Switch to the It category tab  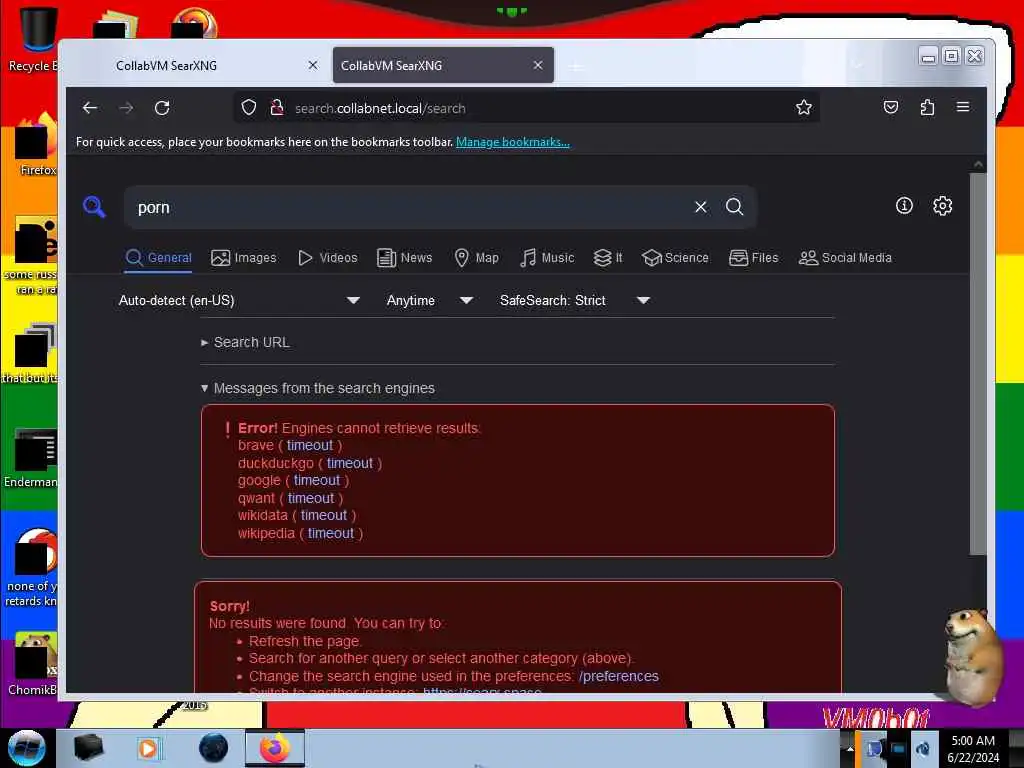tap(608, 258)
